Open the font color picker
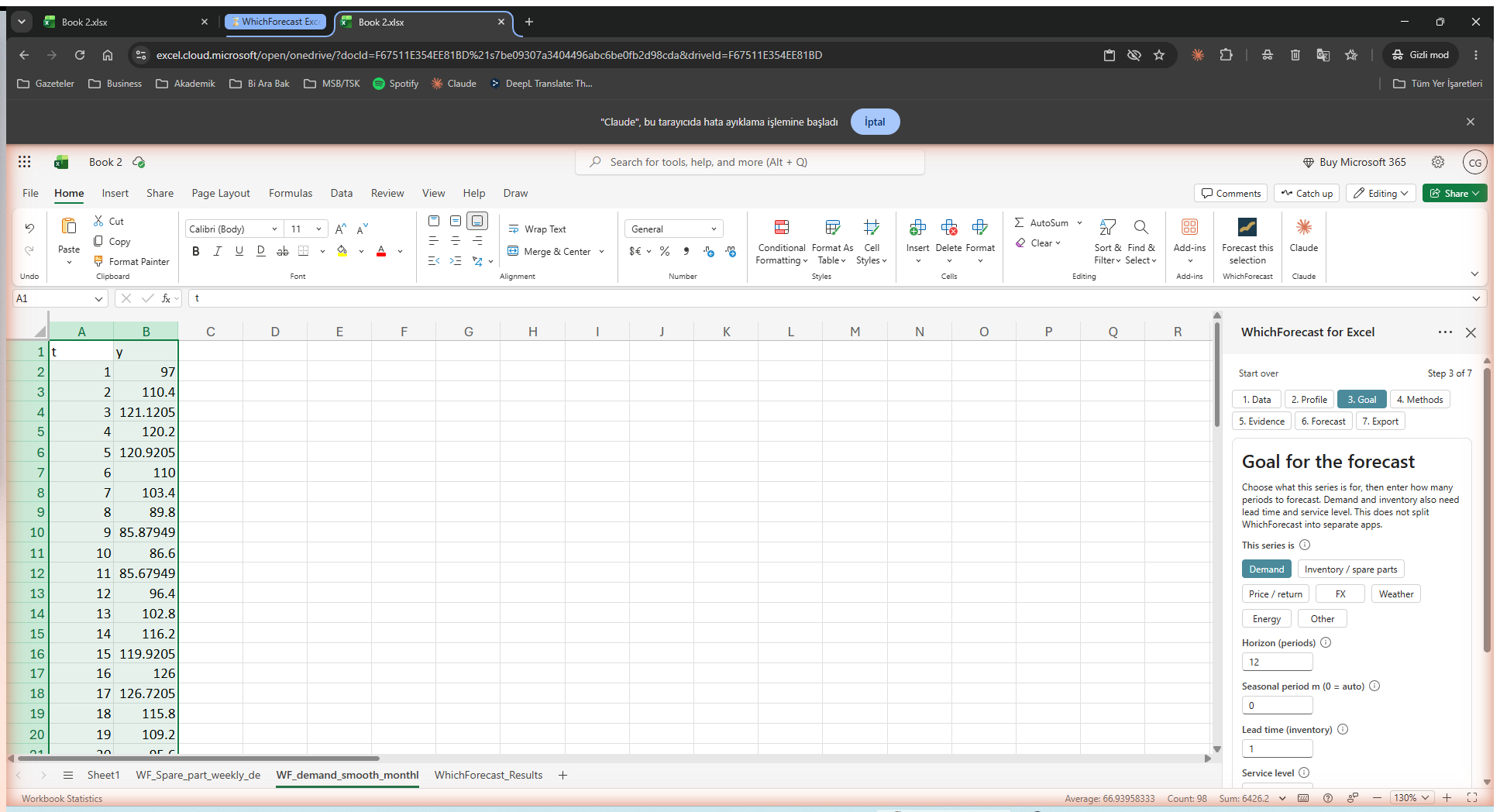This screenshot has width=1500, height=812. tap(400, 251)
